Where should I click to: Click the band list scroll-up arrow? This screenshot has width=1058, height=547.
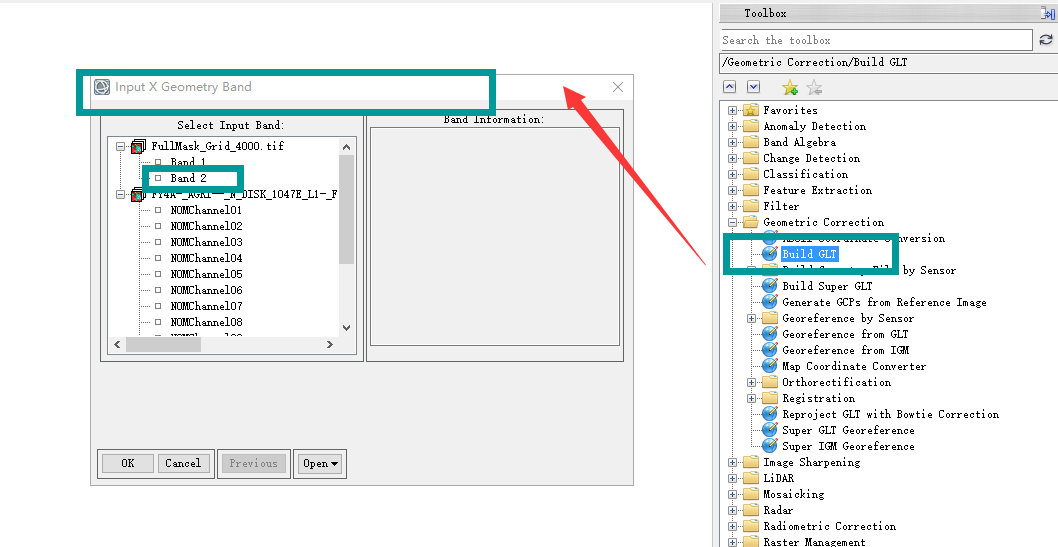(346, 147)
